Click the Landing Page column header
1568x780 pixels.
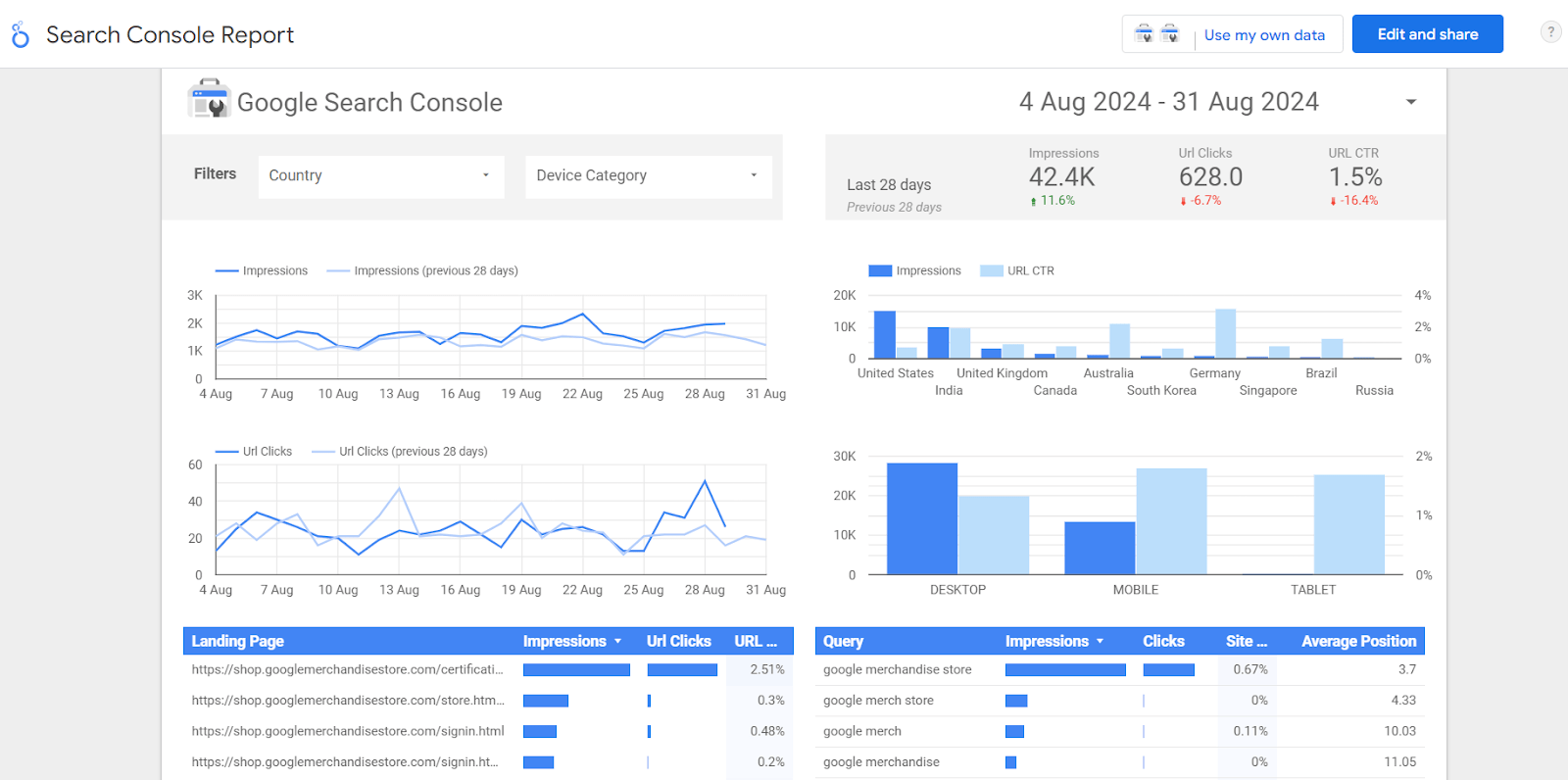click(x=237, y=642)
